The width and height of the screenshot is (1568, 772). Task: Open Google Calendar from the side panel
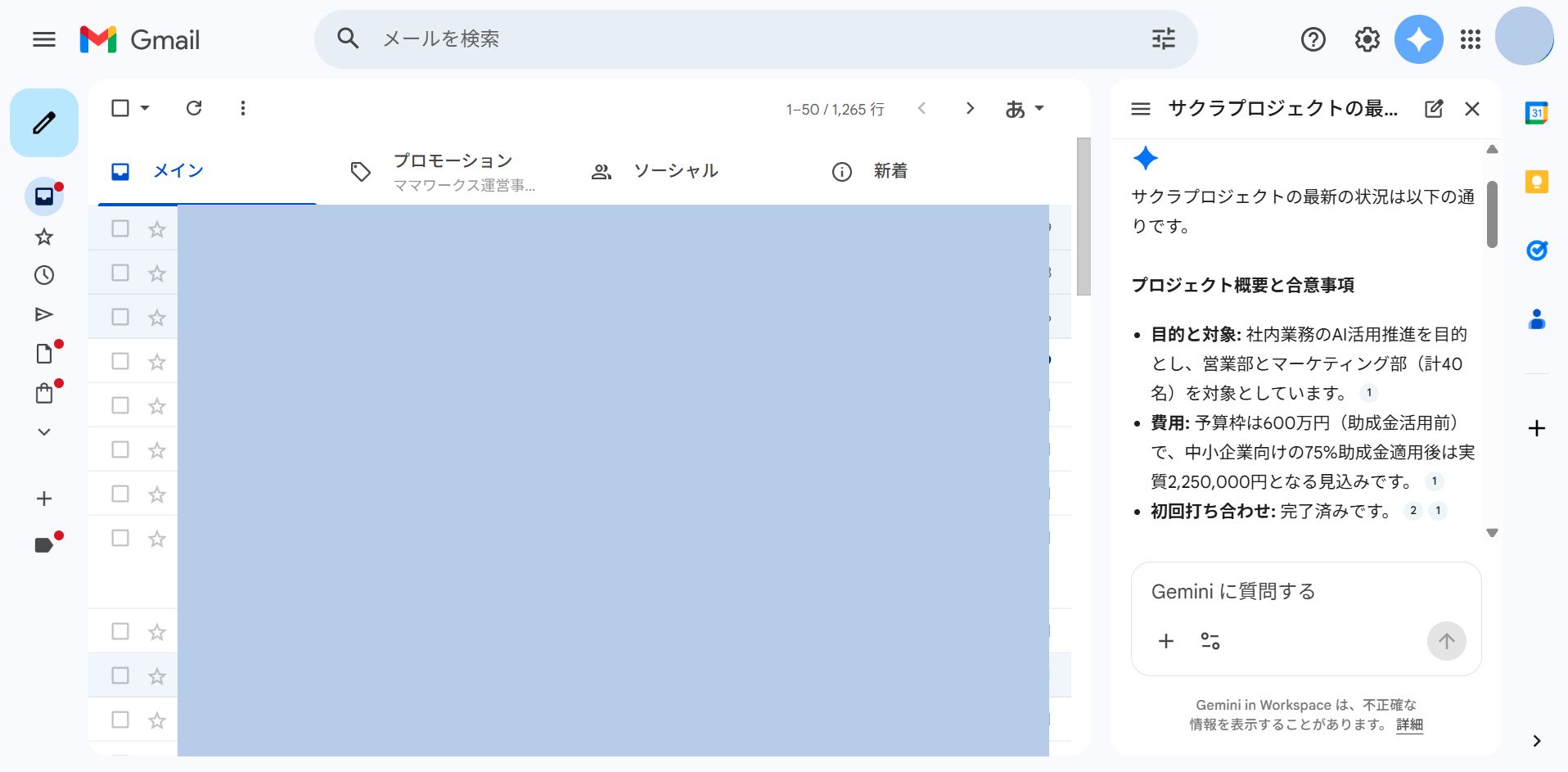pos(1537,113)
